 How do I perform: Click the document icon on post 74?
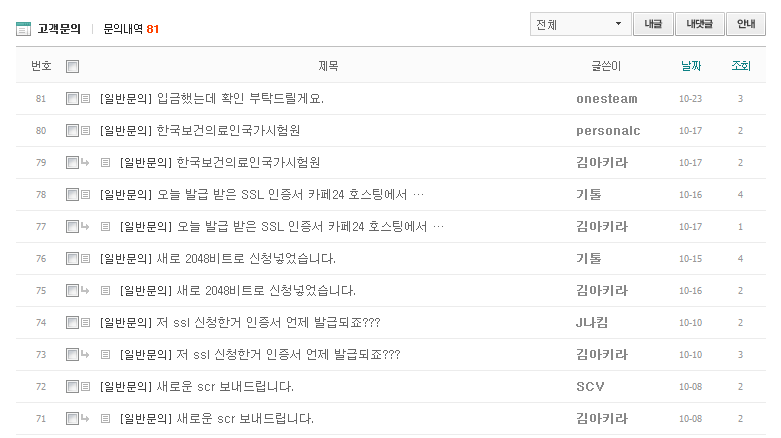click(x=85, y=323)
